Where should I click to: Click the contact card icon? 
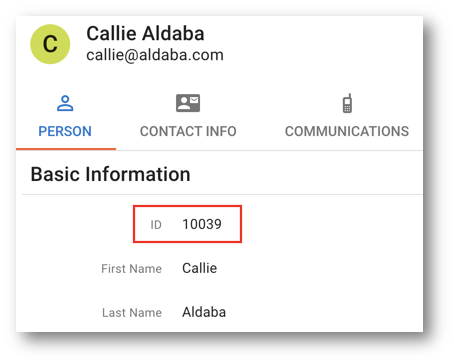(188, 103)
